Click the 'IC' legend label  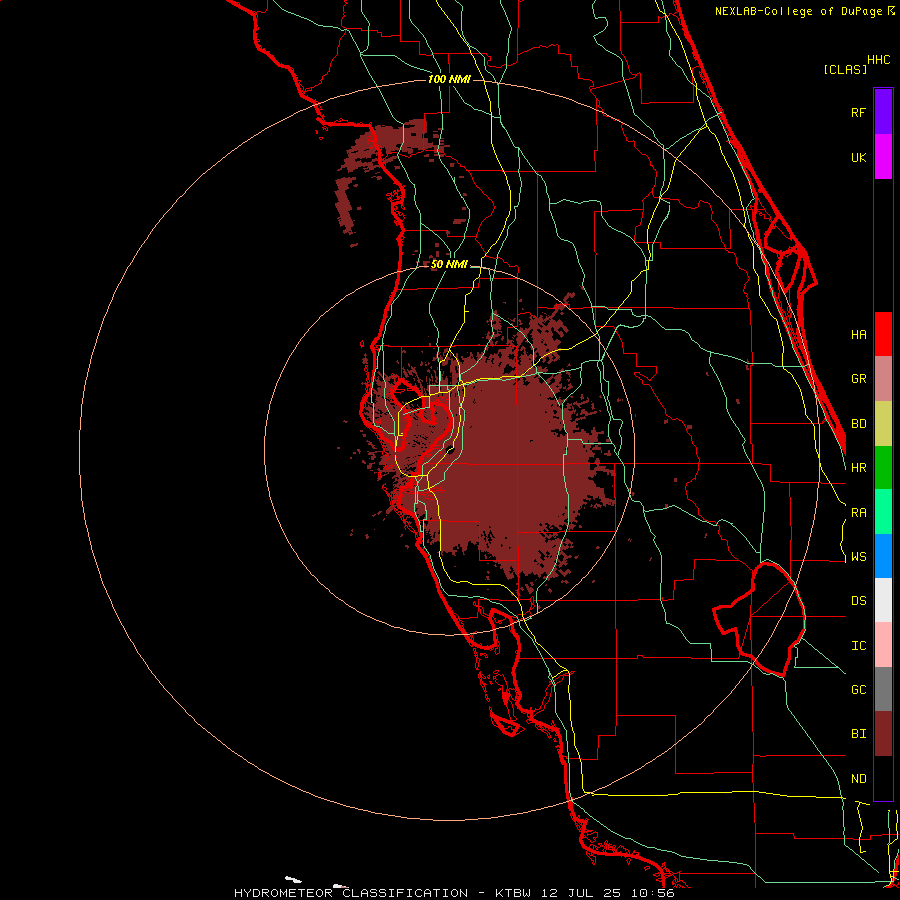point(858,646)
